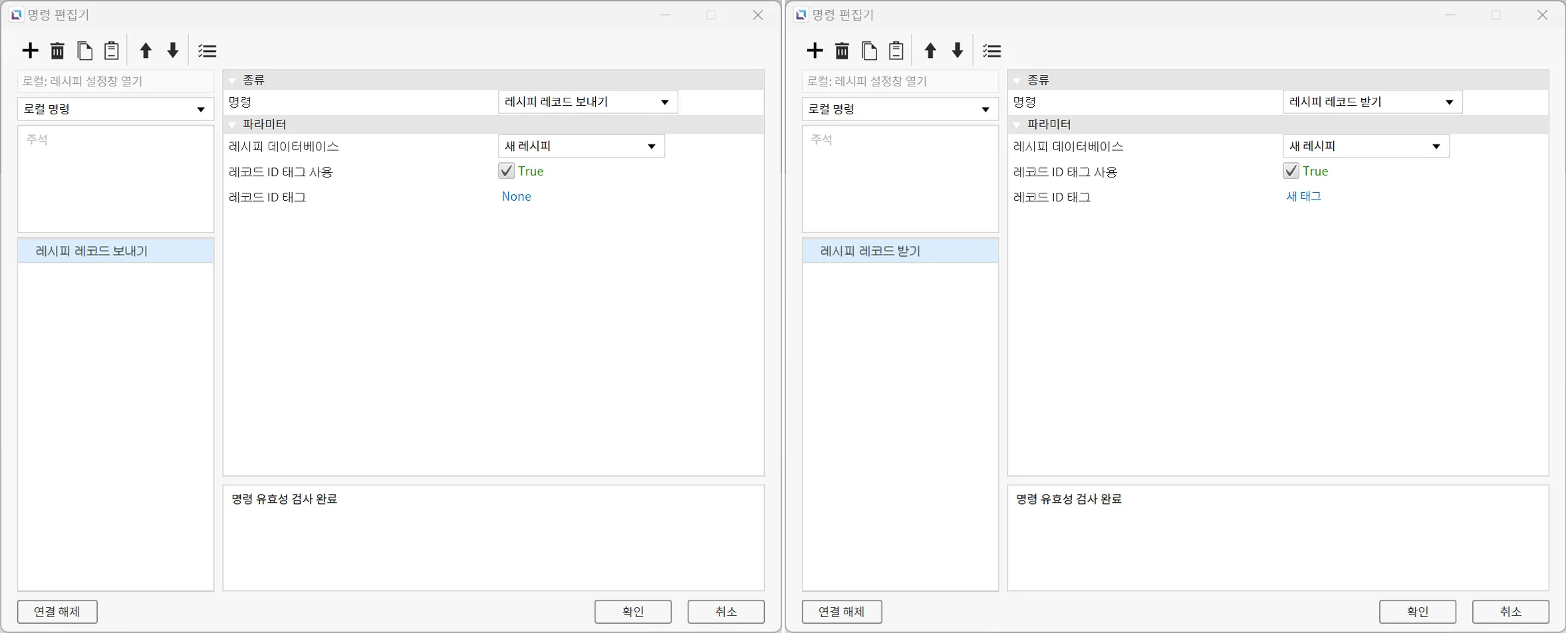Click the checklist icon in left window toolbar

[x=207, y=51]
